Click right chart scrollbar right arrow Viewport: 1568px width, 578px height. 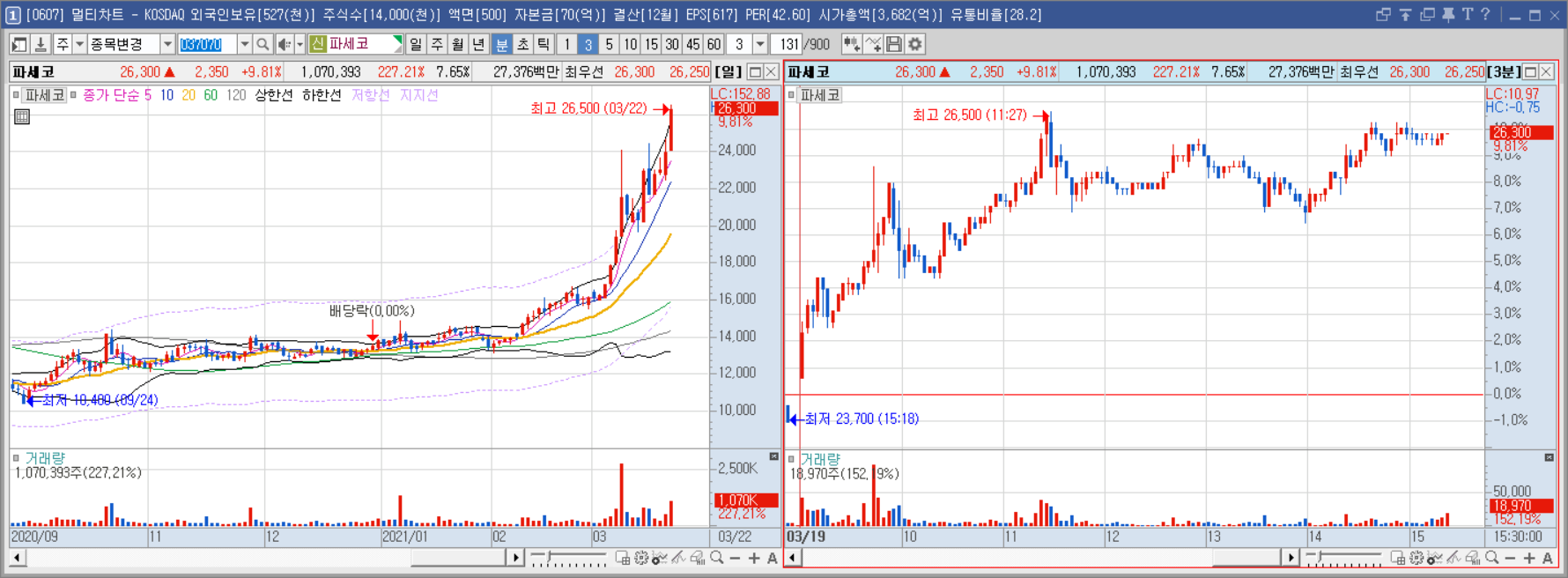point(1291,558)
